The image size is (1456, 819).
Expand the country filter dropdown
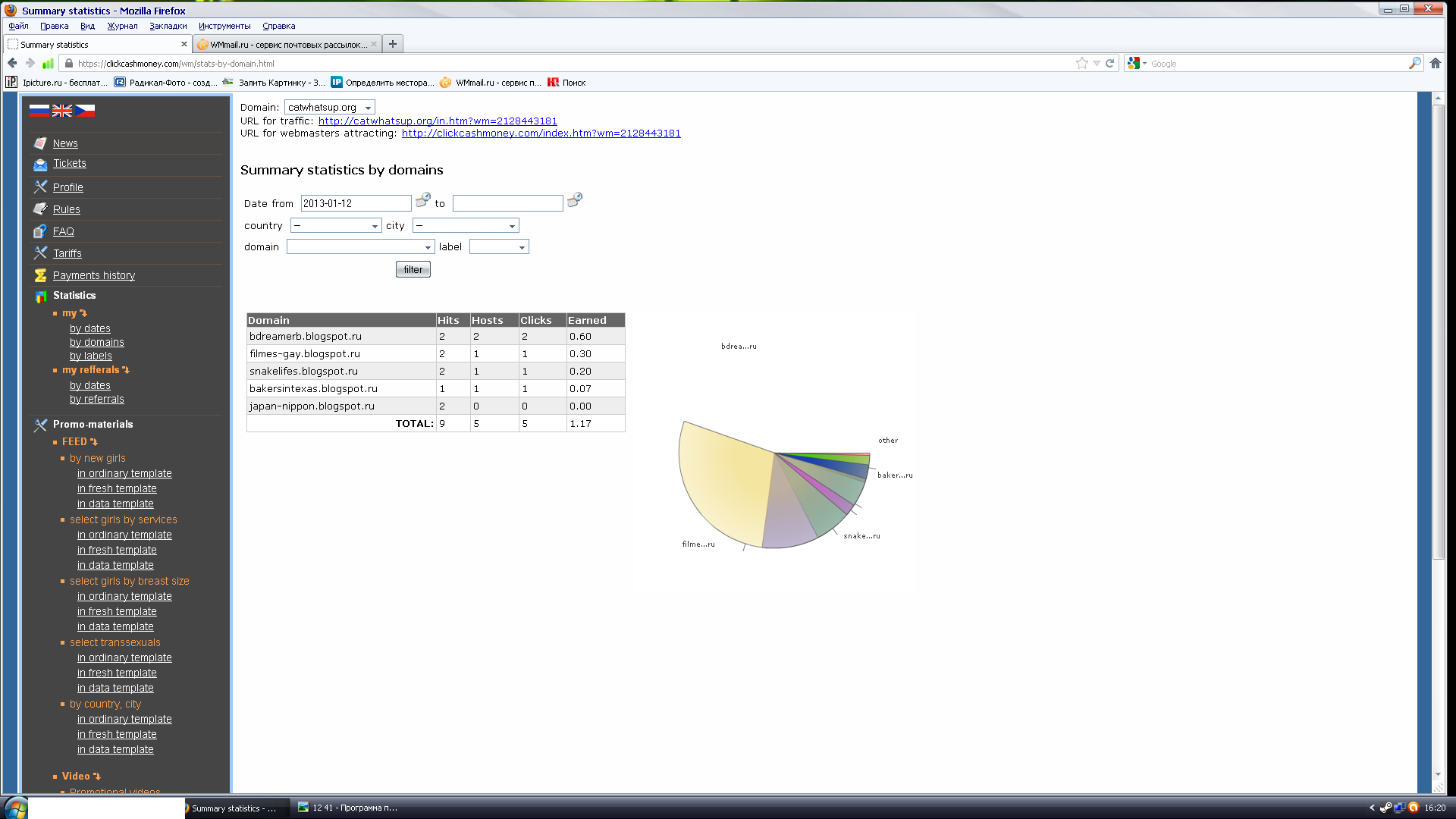coord(336,226)
